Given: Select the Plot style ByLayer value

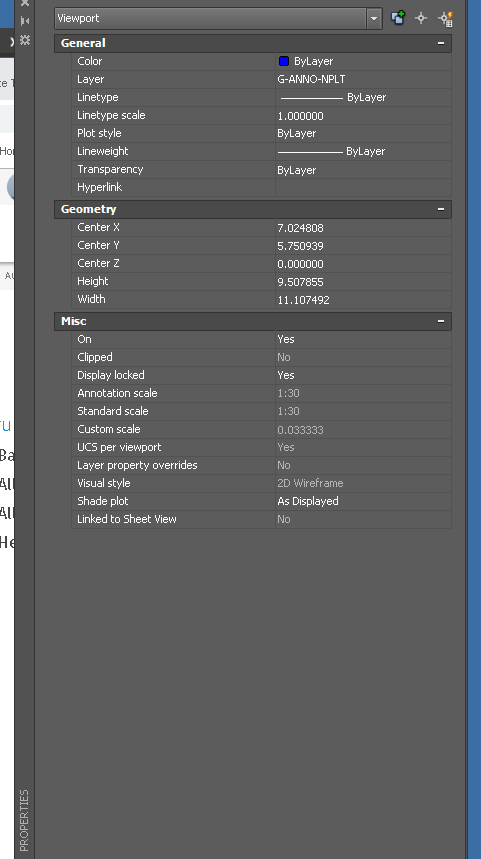Looking at the screenshot, I should [296, 133].
